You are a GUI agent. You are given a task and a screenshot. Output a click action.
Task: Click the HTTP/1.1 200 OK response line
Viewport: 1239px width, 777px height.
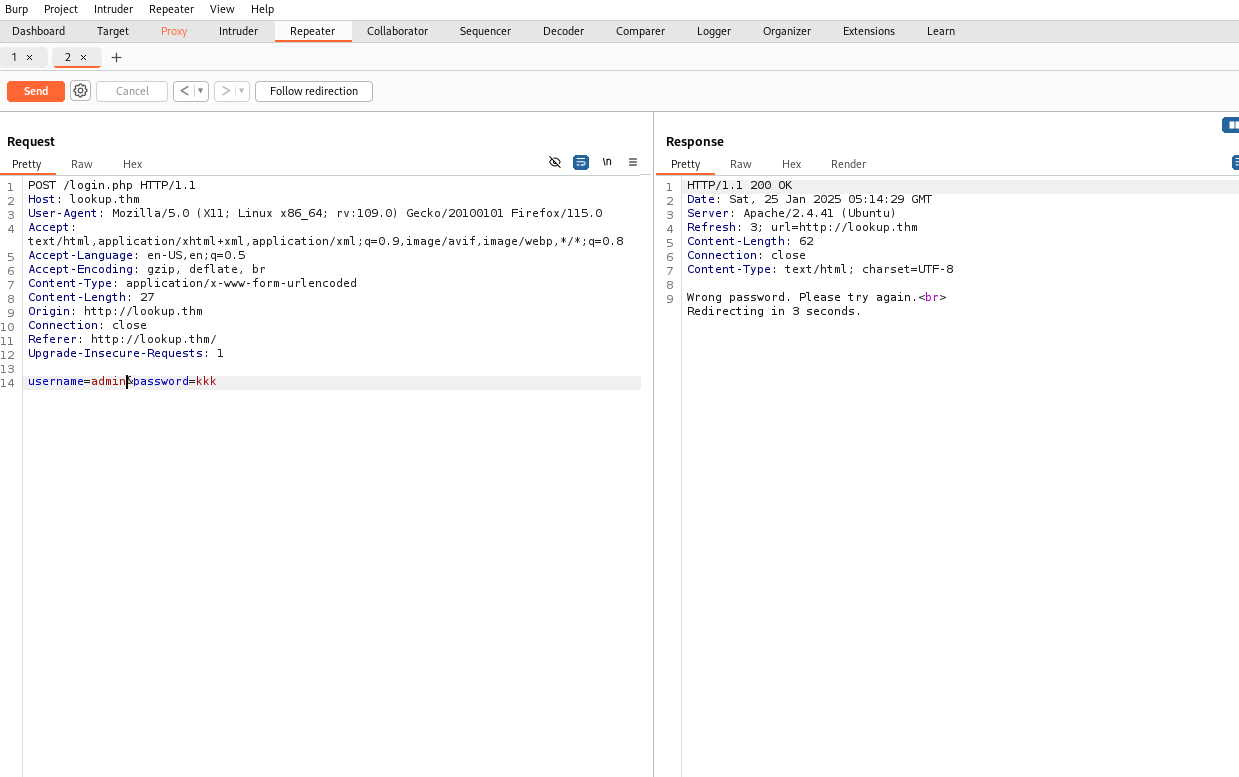739,186
